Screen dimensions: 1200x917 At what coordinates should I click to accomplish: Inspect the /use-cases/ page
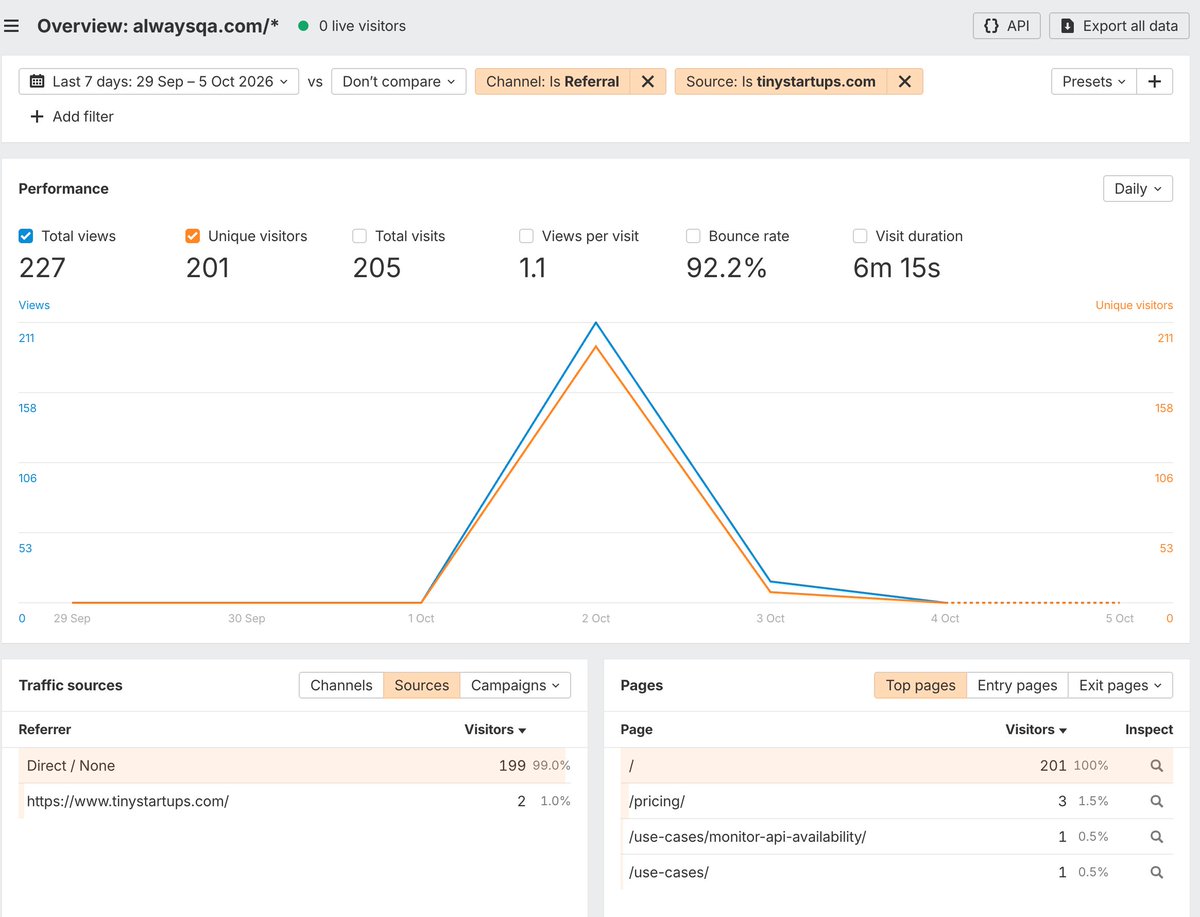click(x=1157, y=872)
